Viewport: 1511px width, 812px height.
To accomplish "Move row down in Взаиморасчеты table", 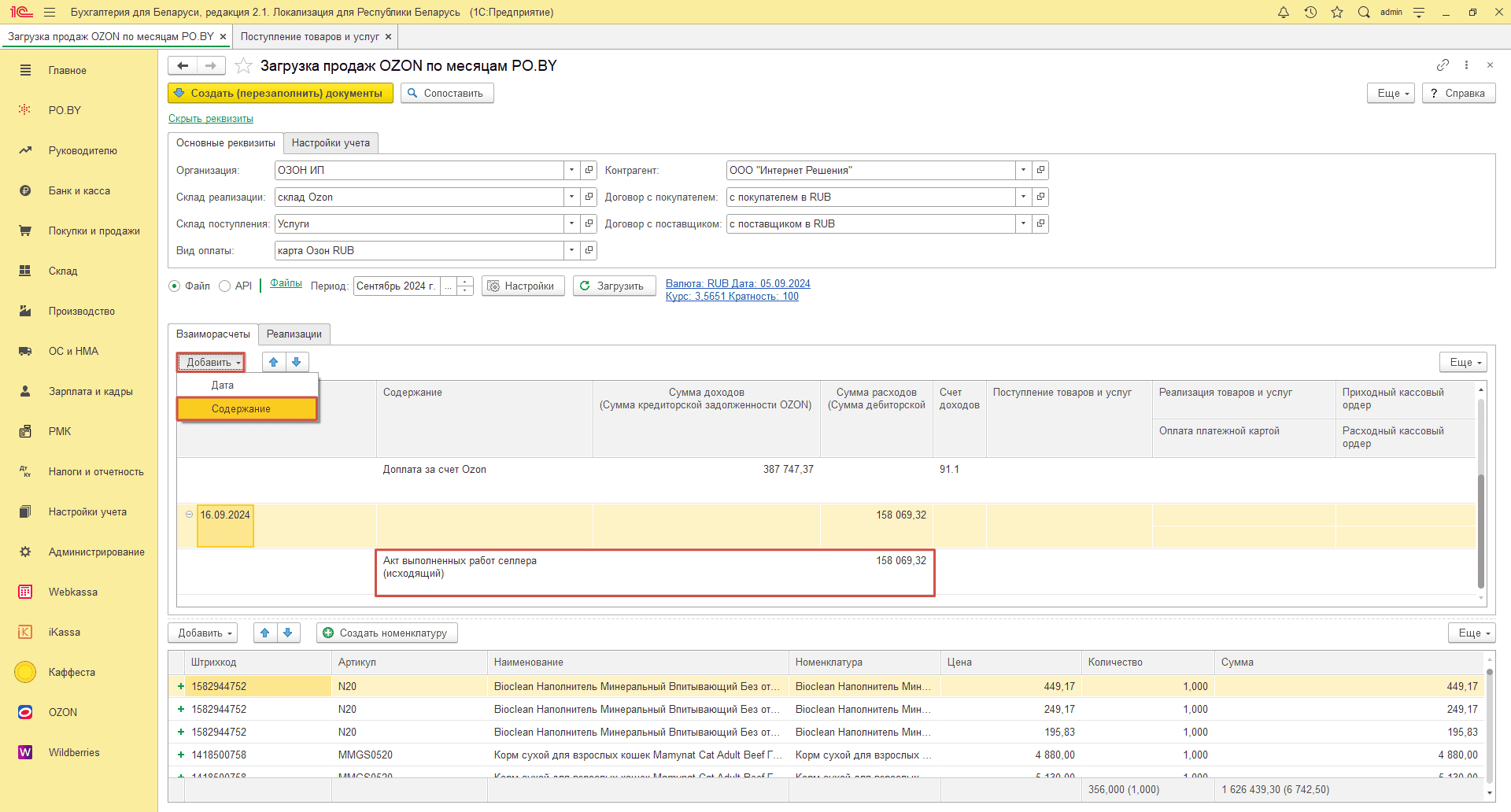I will point(297,362).
